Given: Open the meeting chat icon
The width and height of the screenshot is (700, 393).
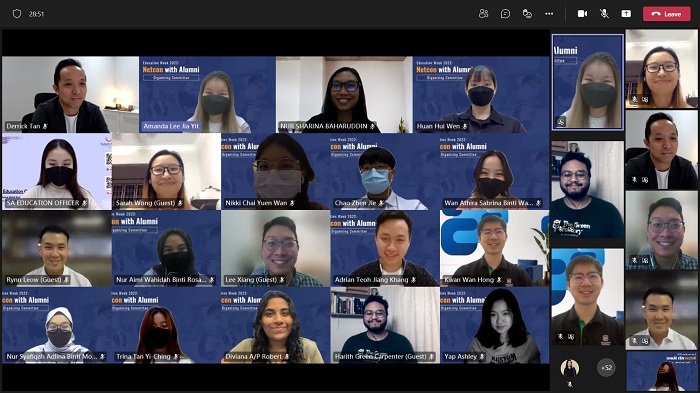Looking at the screenshot, I should [x=505, y=14].
